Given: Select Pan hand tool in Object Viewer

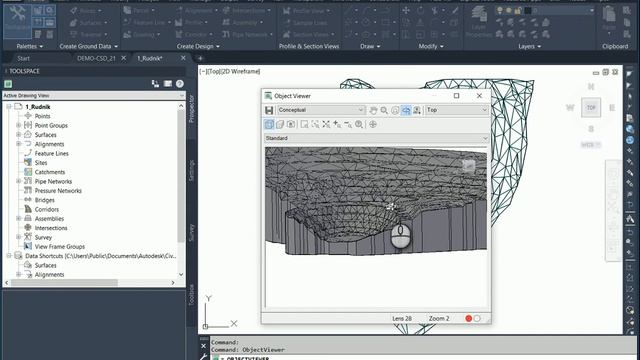Looking at the screenshot, I should pyautogui.click(x=373, y=110).
